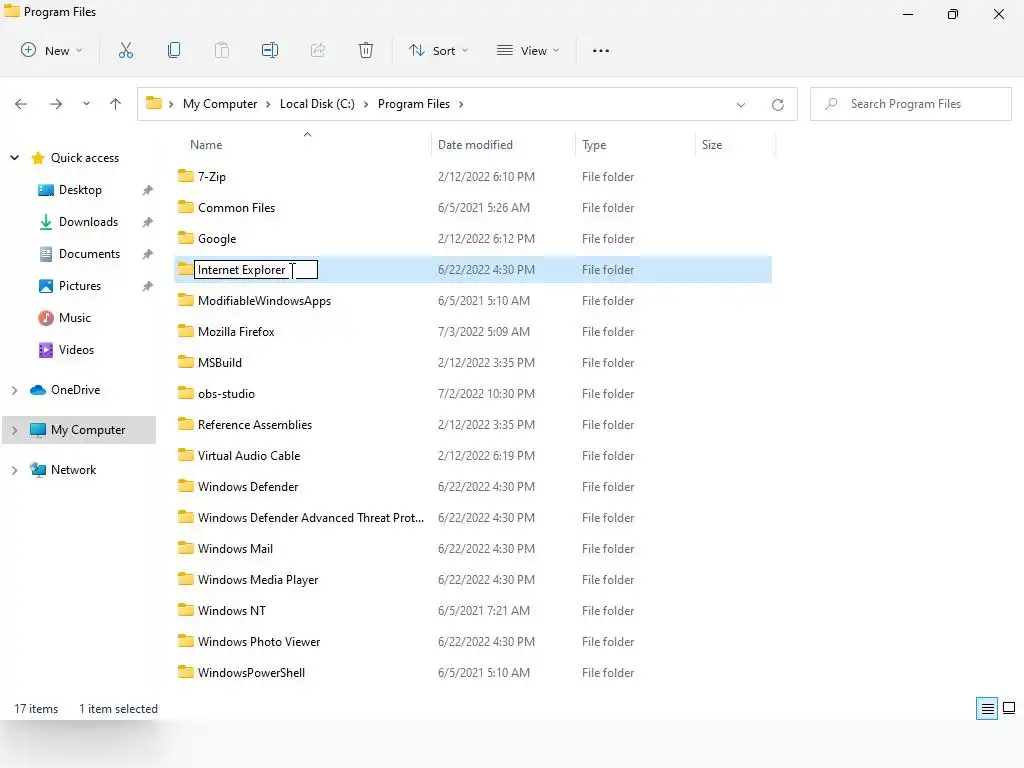1024x768 pixels.
Task: Click the 7-Zip folder icon
Action: click(185, 176)
